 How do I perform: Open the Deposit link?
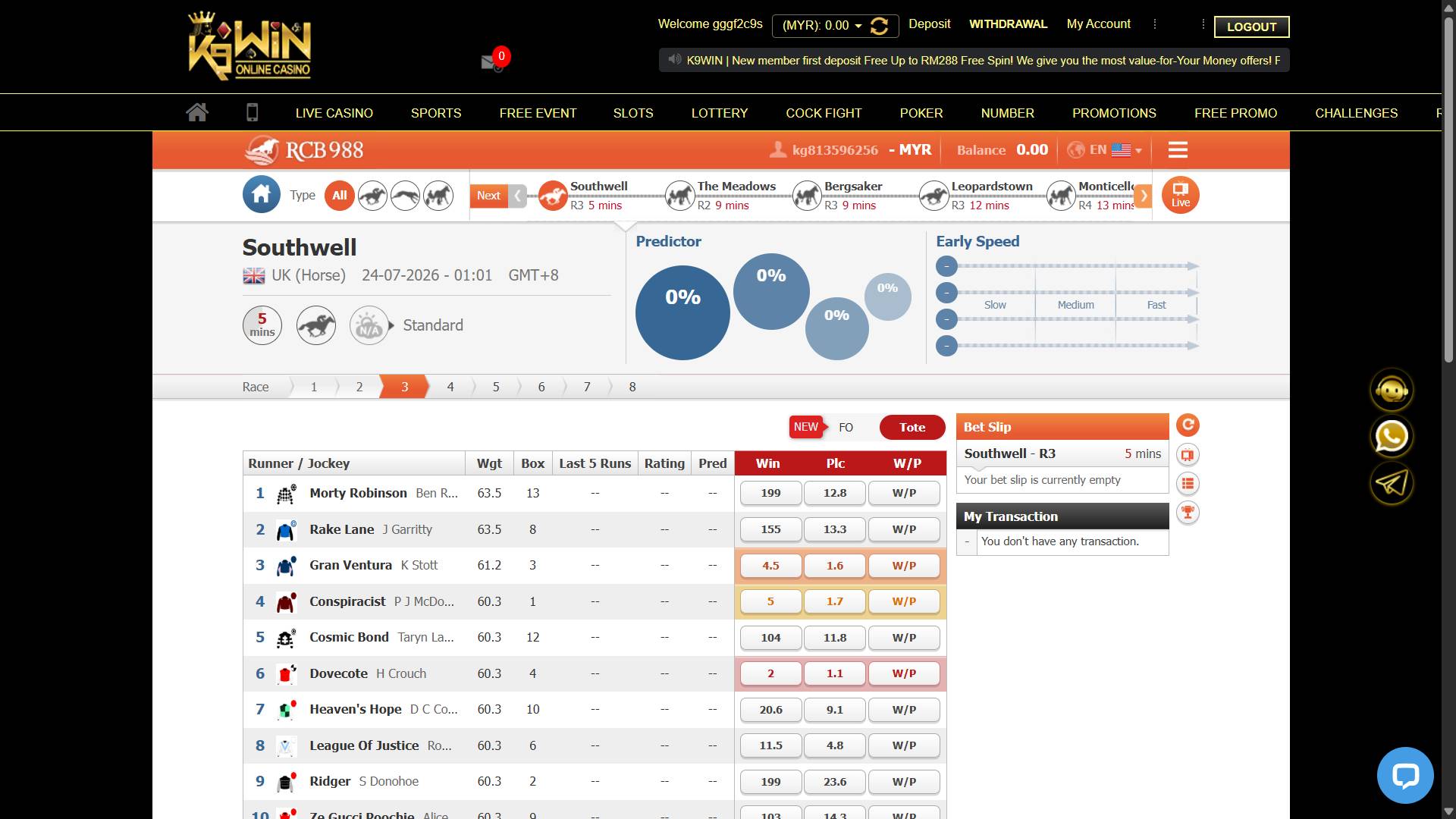[x=929, y=24]
